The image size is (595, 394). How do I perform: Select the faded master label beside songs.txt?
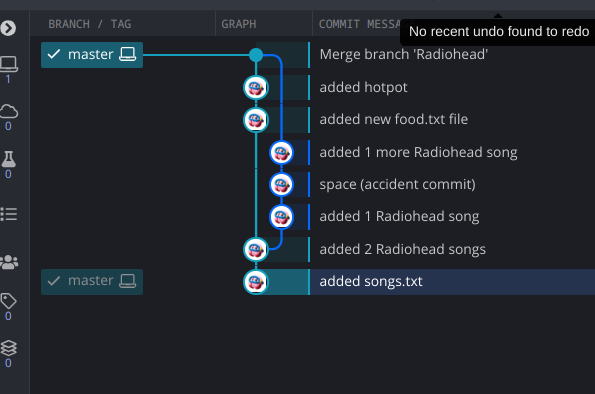92,282
